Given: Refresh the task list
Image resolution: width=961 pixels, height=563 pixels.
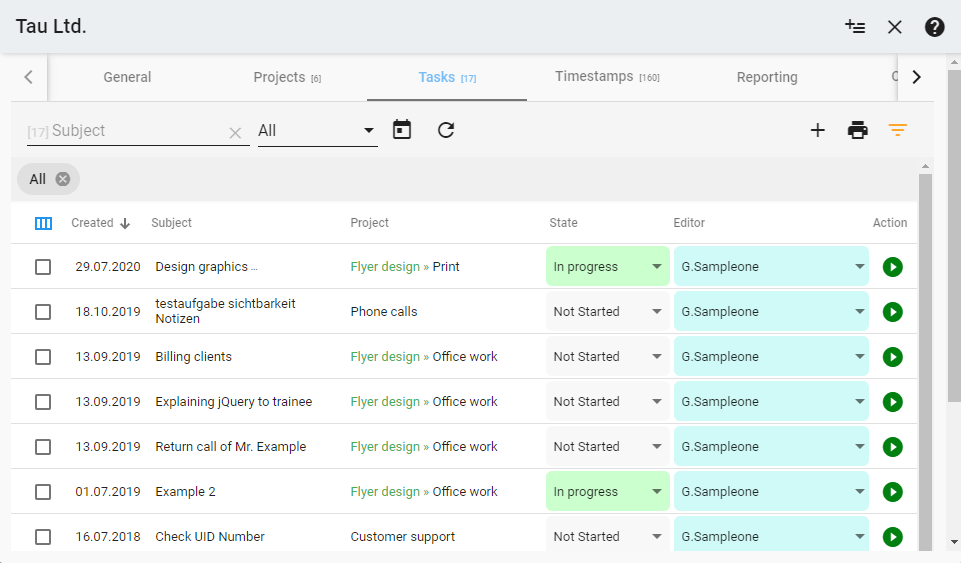Looking at the screenshot, I should (446, 130).
